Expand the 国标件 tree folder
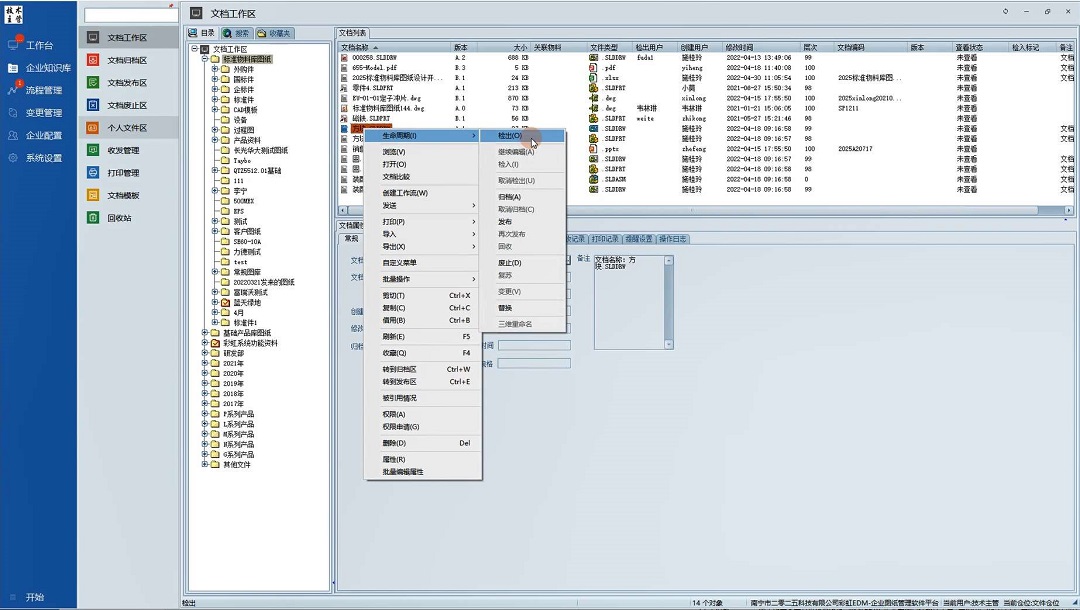Screen dimensions: 1080x610 point(215,80)
